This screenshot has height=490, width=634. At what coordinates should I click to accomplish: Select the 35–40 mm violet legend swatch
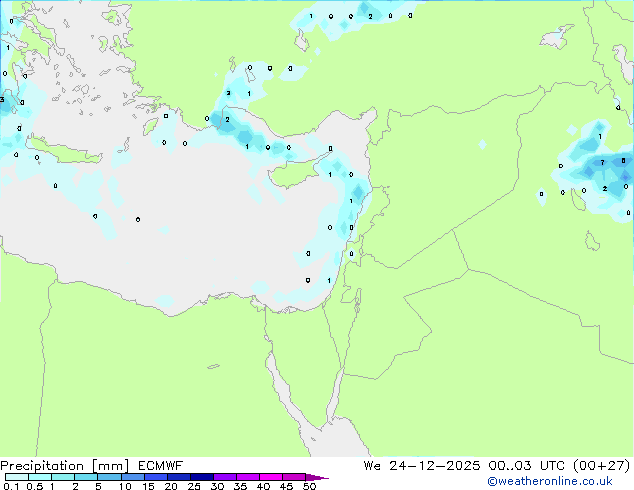click(247, 477)
